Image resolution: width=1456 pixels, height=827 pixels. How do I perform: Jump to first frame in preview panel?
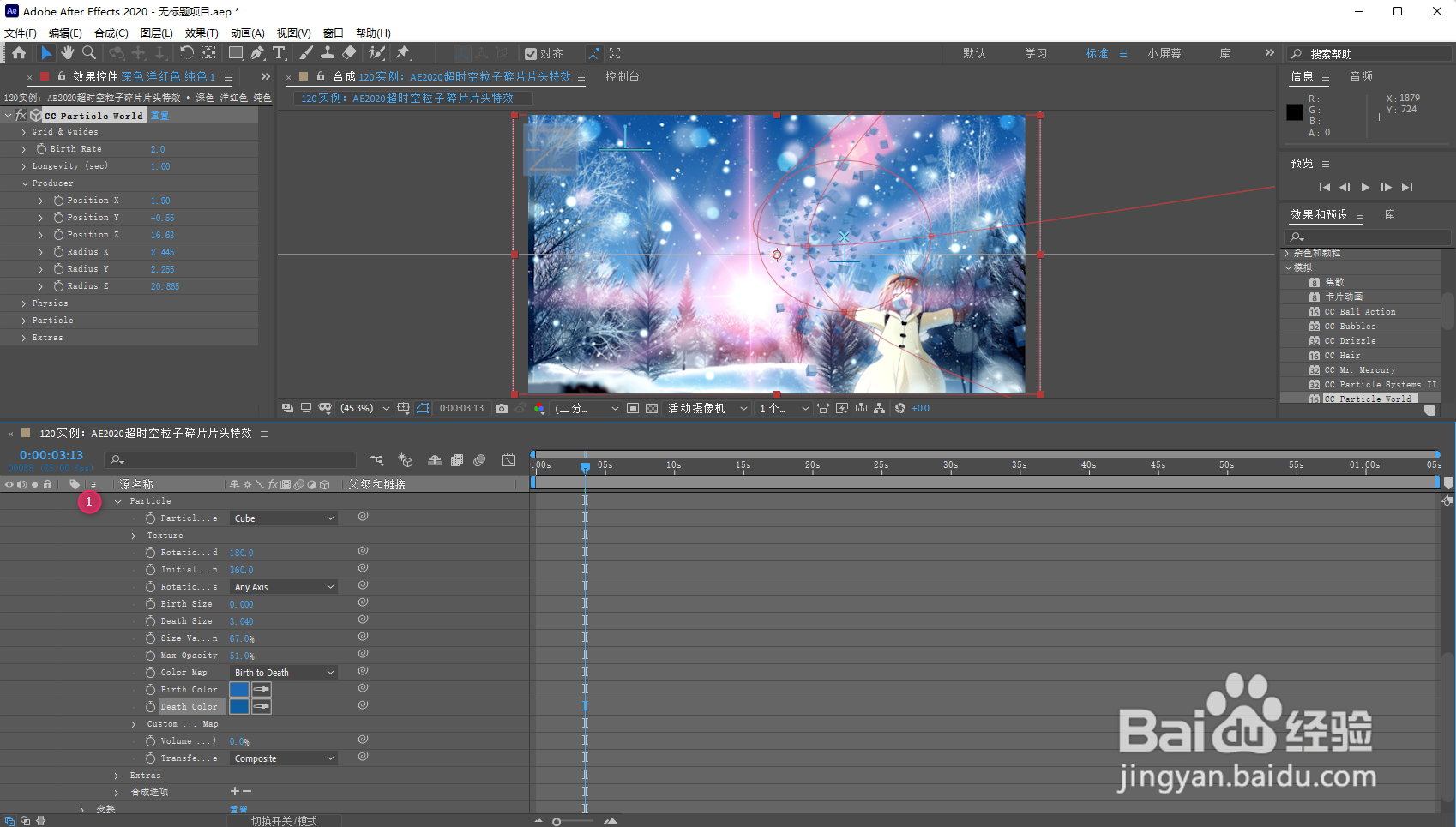[1325, 187]
